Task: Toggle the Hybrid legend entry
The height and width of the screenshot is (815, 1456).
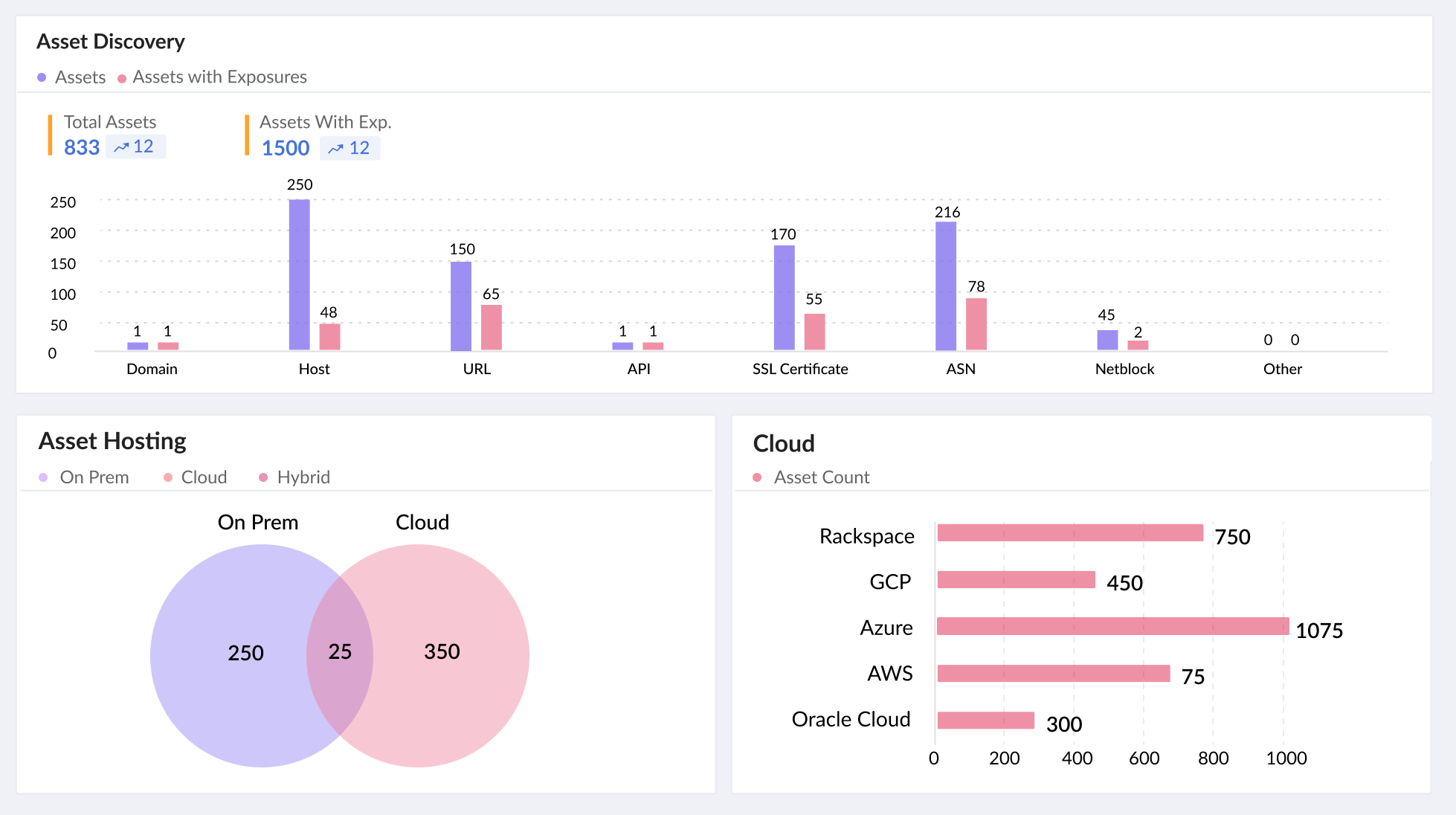Action: (263, 477)
